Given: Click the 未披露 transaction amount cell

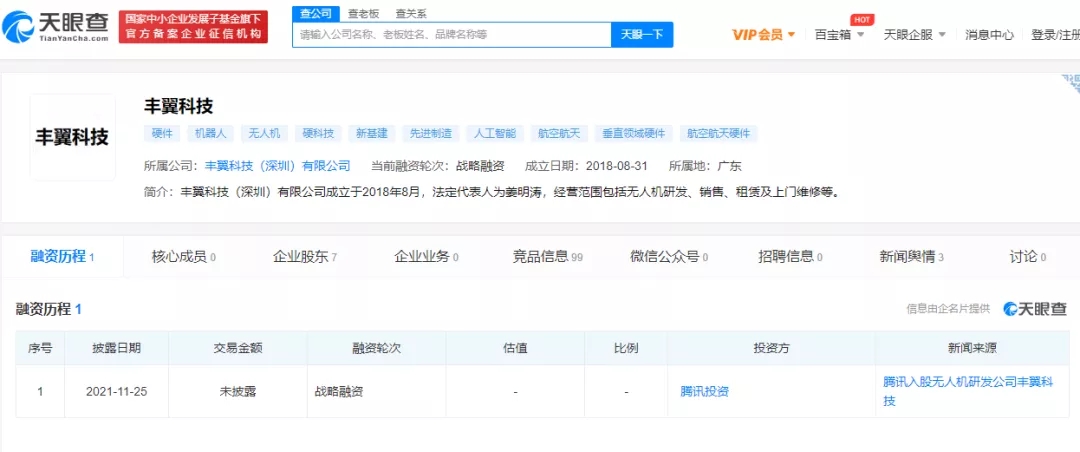Looking at the screenshot, I should (238, 391).
